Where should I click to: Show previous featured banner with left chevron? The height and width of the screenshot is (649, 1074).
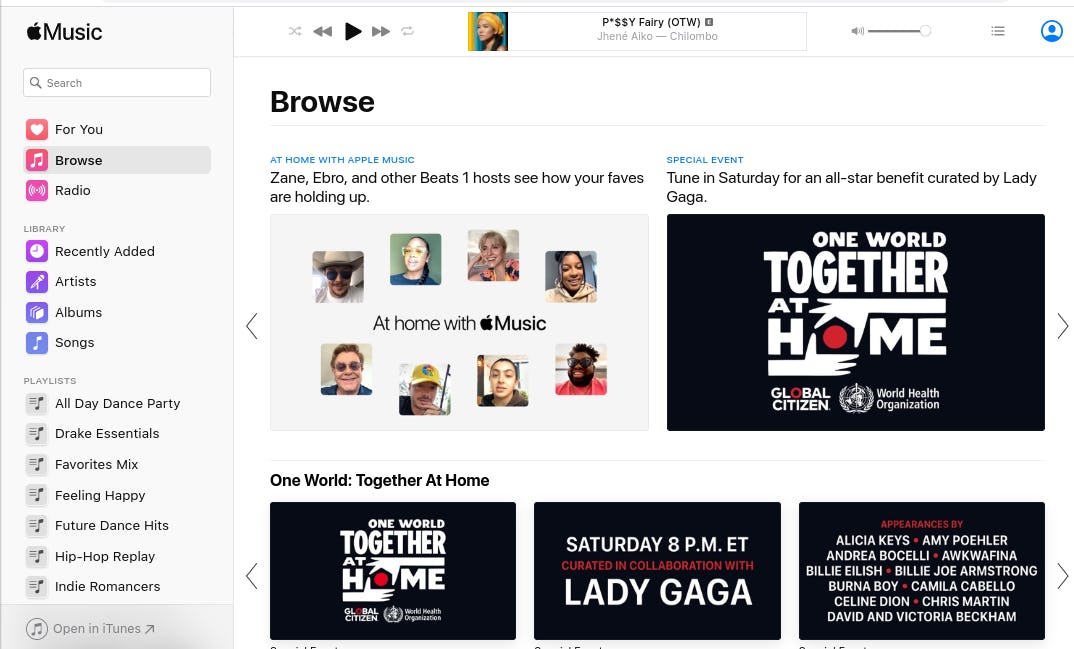252,326
